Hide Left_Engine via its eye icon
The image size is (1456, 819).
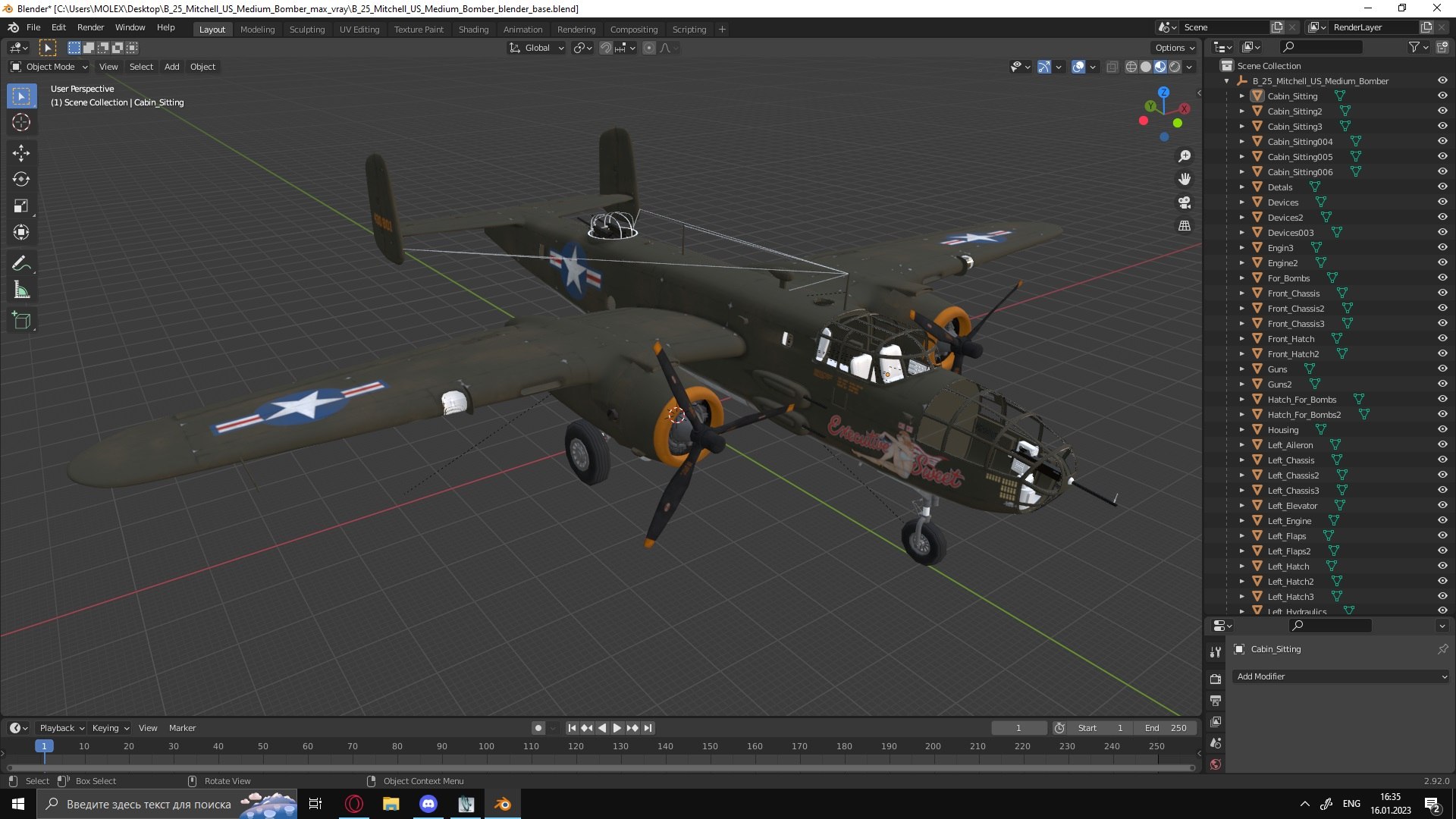pyautogui.click(x=1442, y=521)
